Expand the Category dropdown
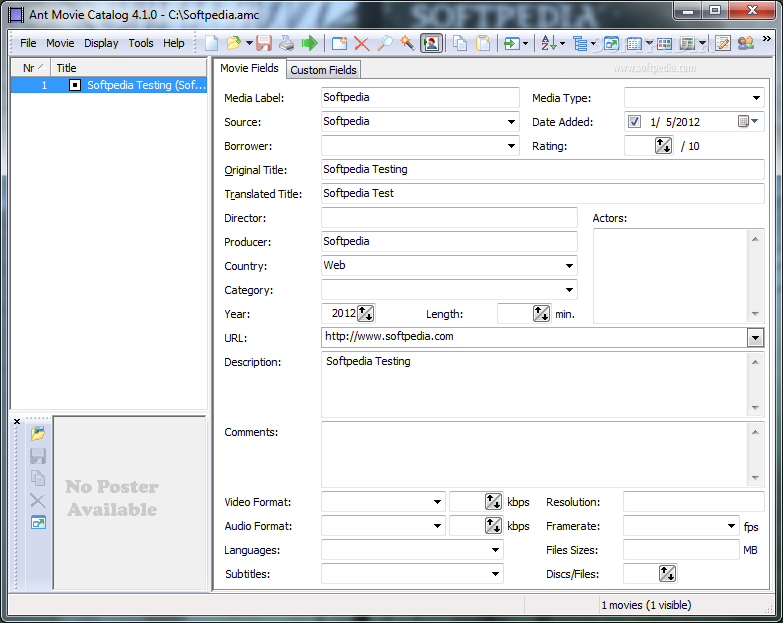 point(569,290)
